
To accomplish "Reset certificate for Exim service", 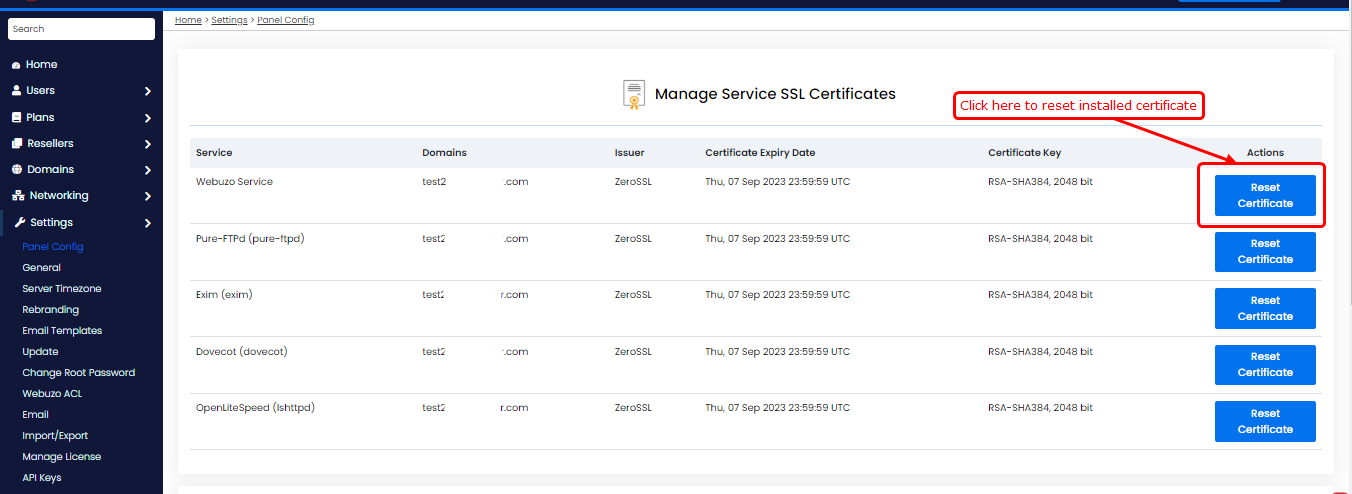I will click(x=1265, y=308).
